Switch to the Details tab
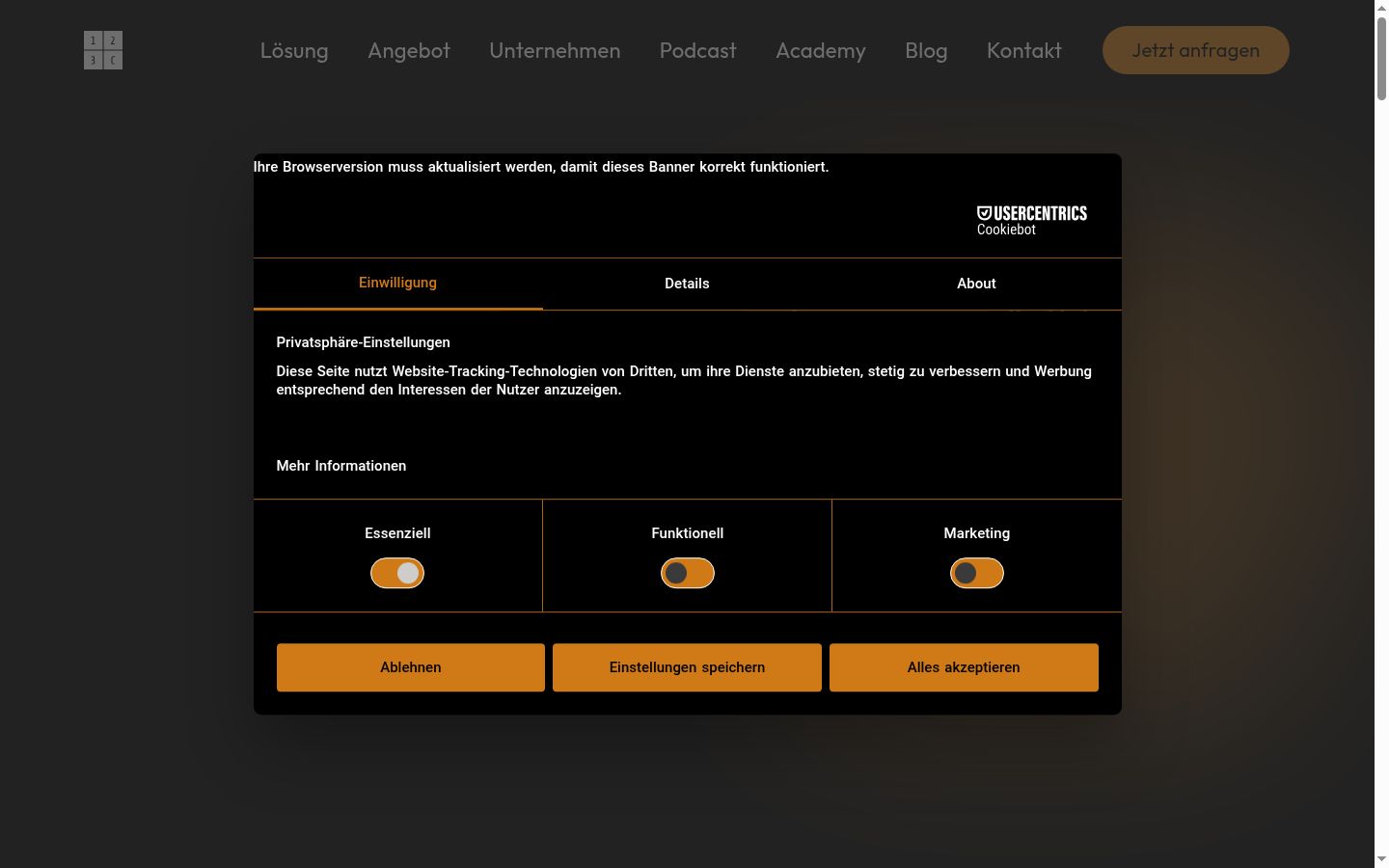Image resolution: width=1389 pixels, height=868 pixels. 687,284
